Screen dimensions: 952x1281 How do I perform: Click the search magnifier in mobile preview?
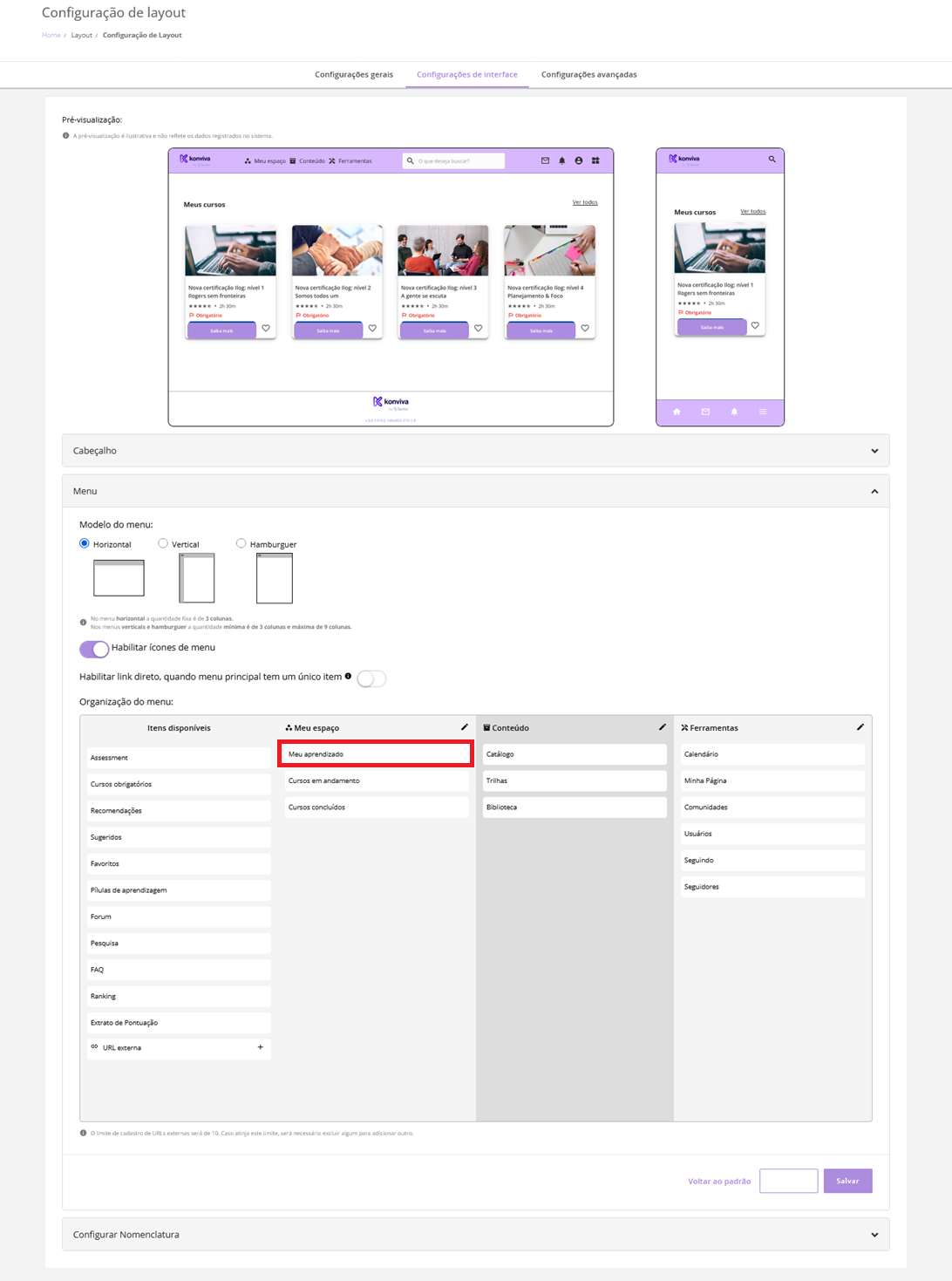pos(772,160)
